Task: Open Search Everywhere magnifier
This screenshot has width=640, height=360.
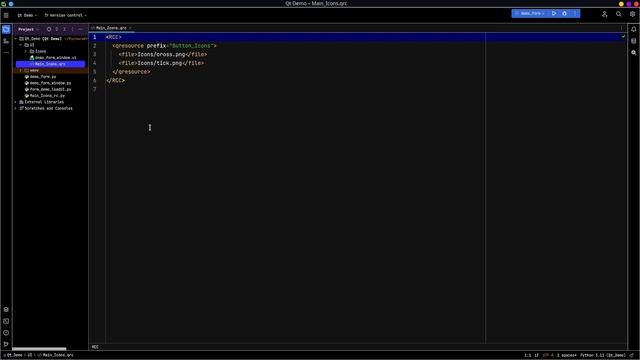Action: pyautogui.click(x=619, y=14)
